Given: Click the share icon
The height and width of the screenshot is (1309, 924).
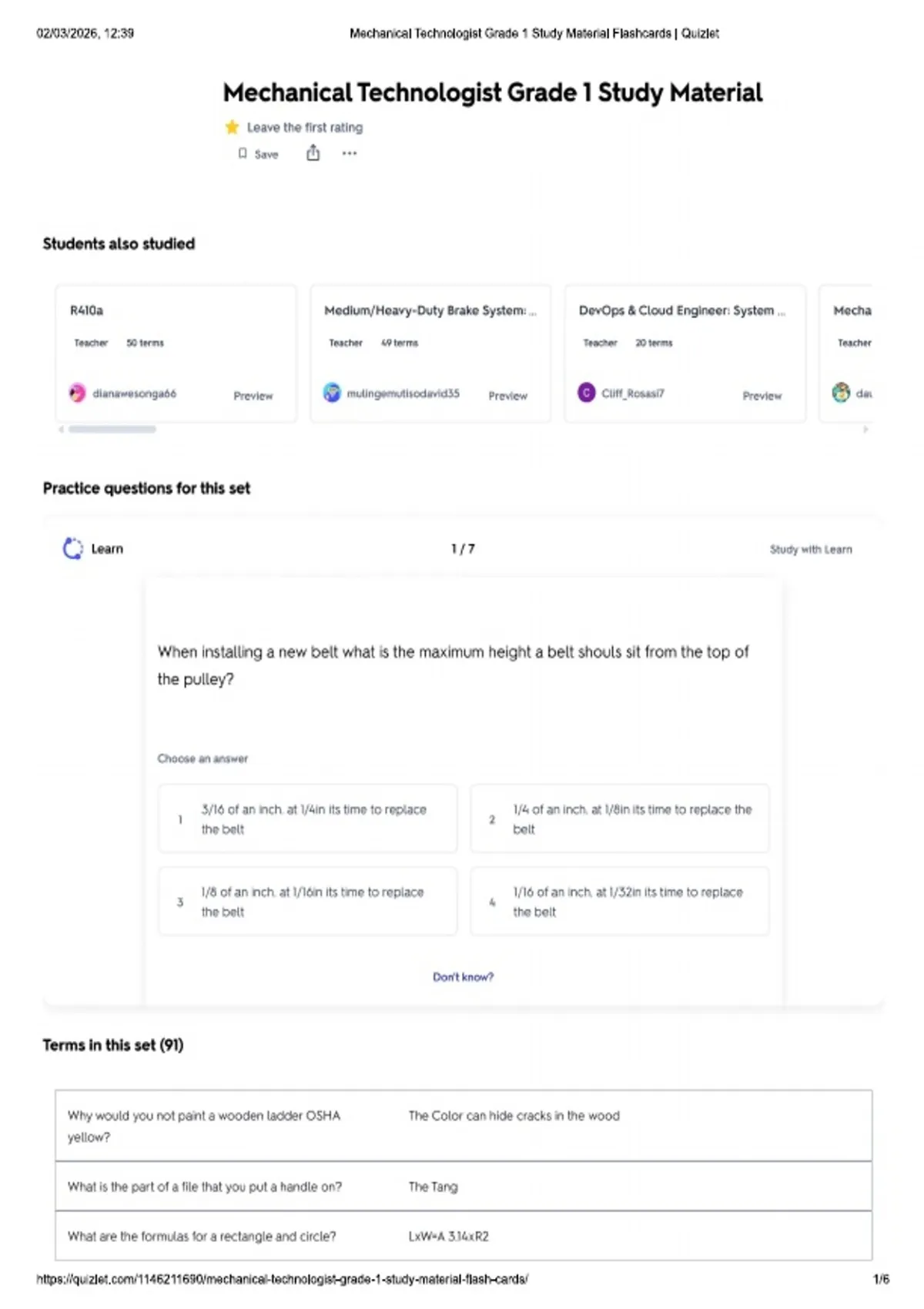Looking at the screenshot, I should coord(313,153).
